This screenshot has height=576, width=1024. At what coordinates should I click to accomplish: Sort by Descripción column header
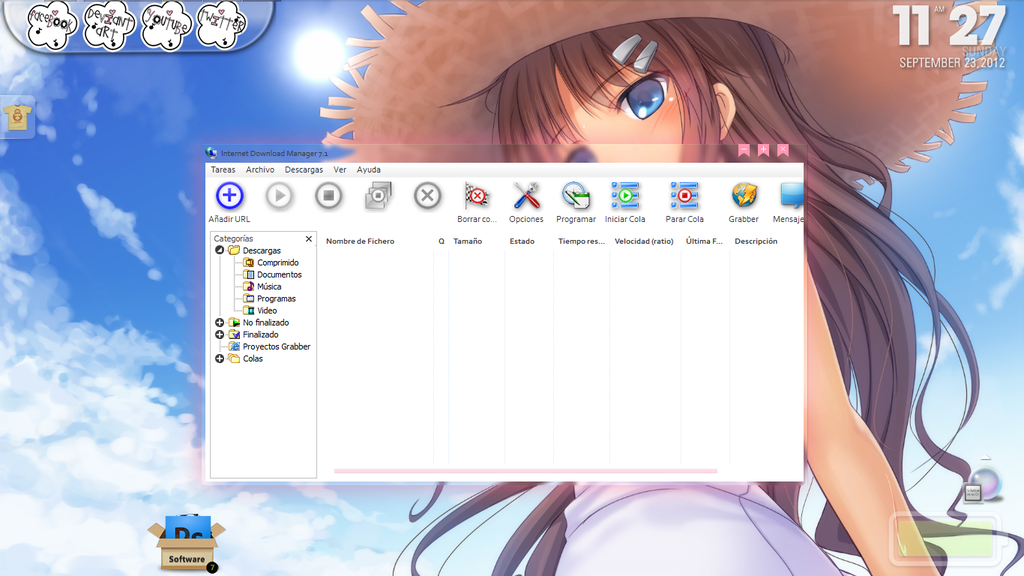pyautogui.click(x=756, y=241)
